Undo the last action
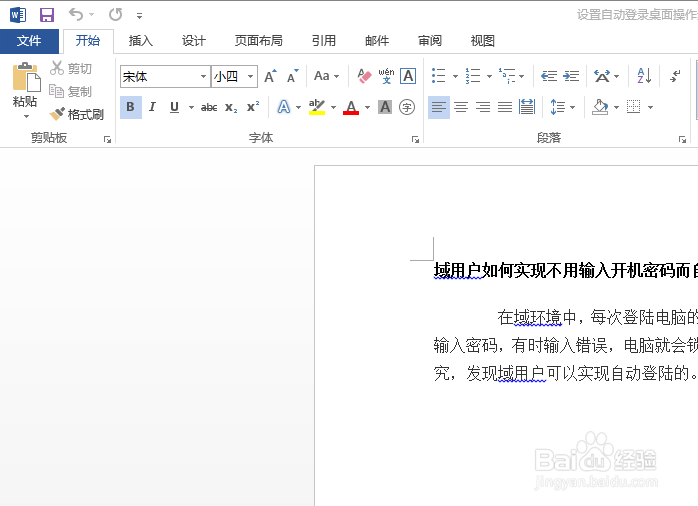The image size is (698, 506). click(x=76, y=15)
